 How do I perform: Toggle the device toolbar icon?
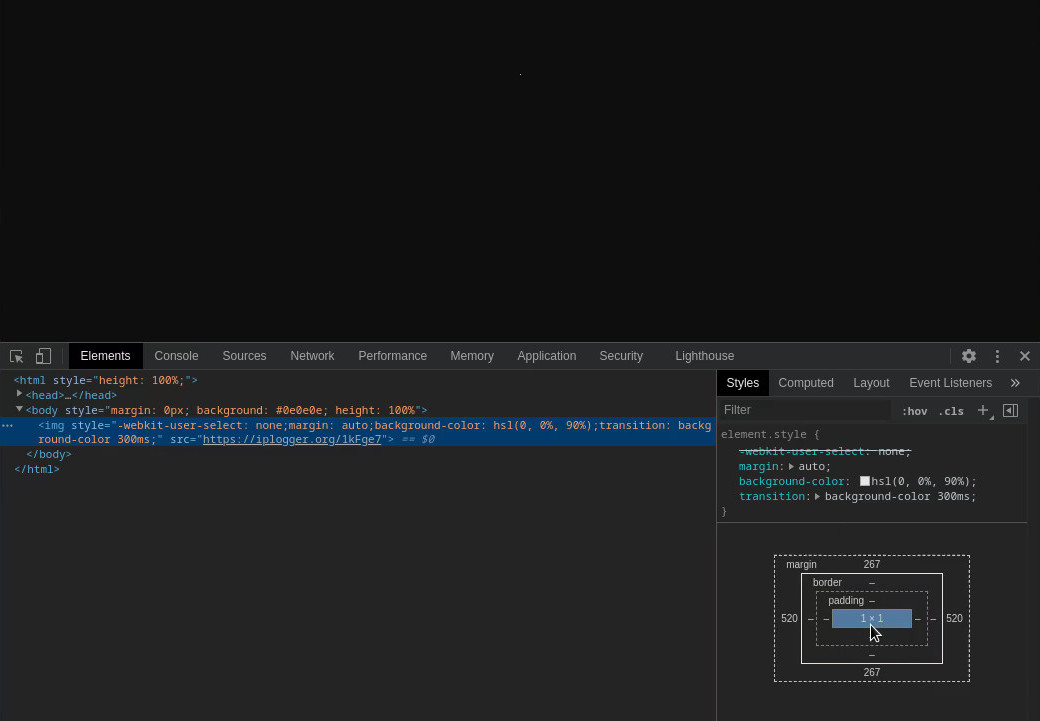pos(43,356)
